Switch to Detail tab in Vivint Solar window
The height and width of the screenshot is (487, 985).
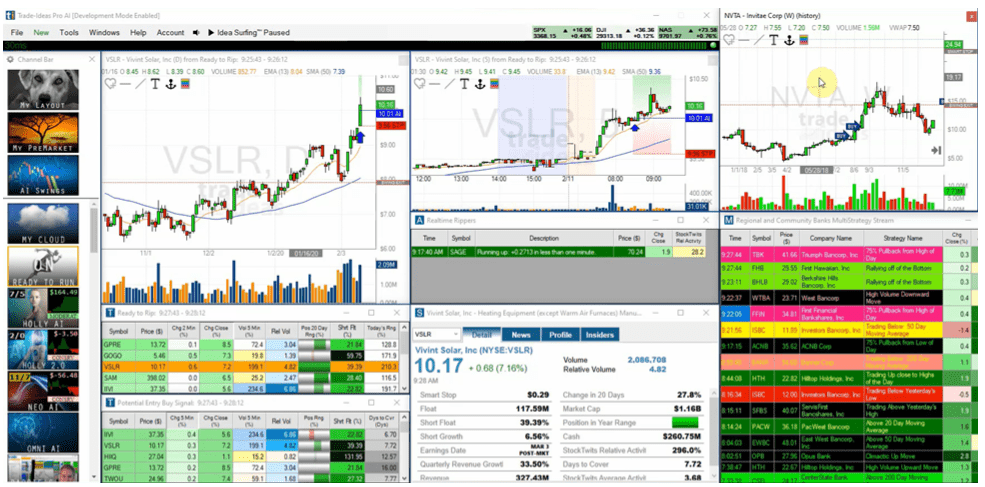coord(481,335)
